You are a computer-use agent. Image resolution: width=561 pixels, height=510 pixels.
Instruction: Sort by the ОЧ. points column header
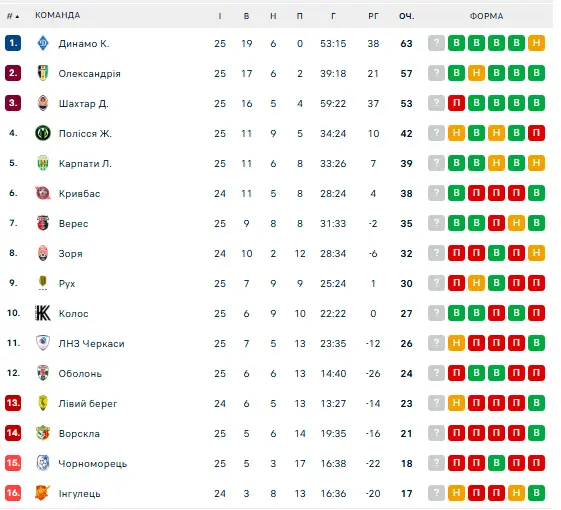(406, 16)
